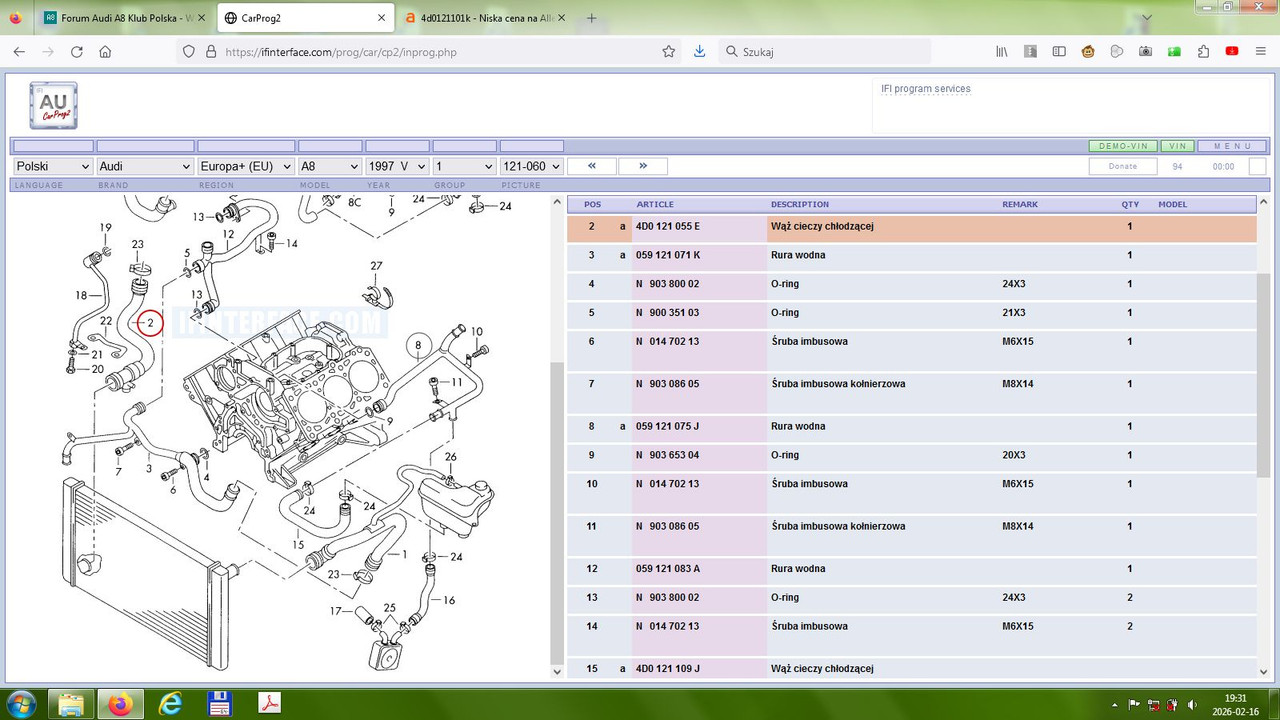Open the Brand dropdown set to Audi

point(145,166)
